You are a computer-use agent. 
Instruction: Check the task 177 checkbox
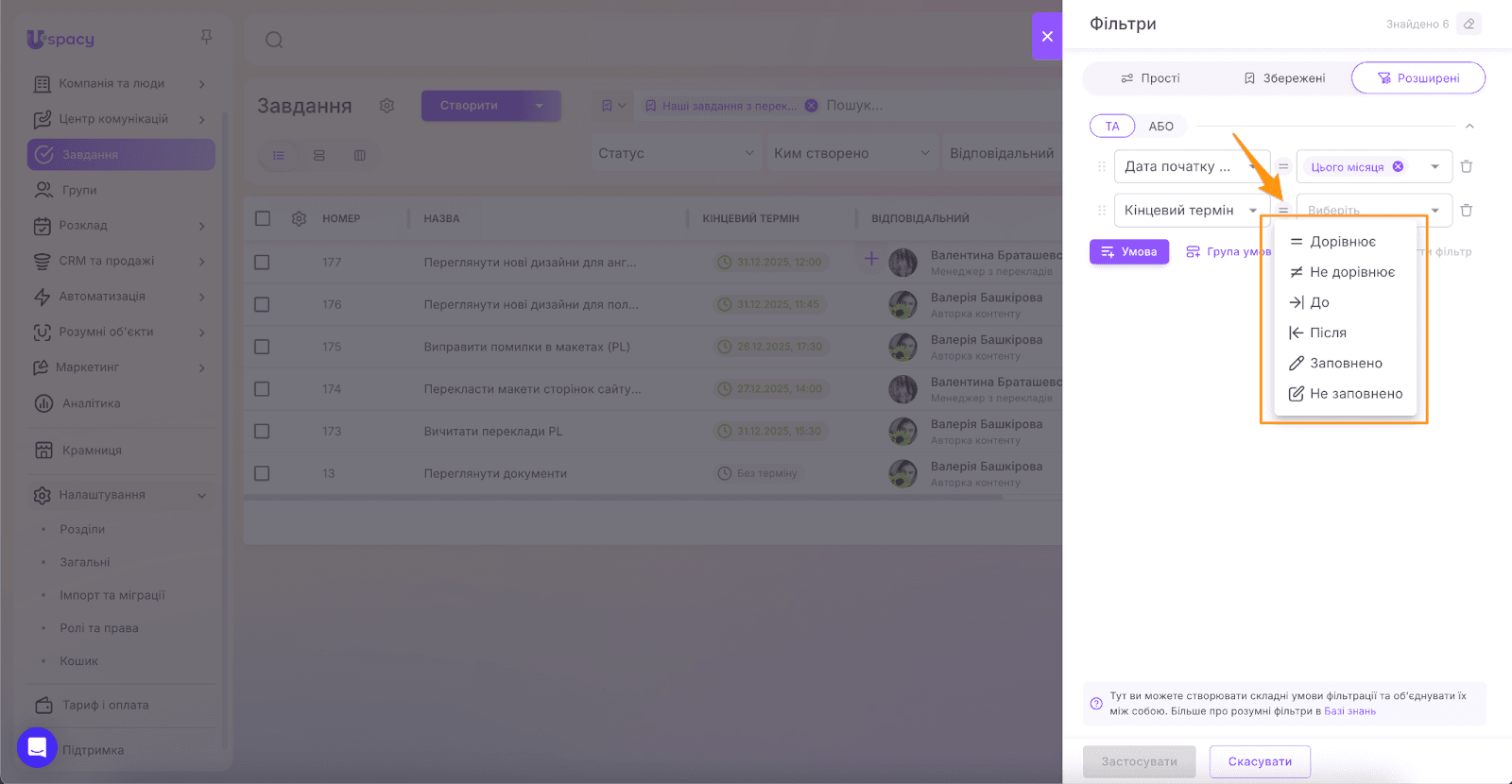coord(262,263)
